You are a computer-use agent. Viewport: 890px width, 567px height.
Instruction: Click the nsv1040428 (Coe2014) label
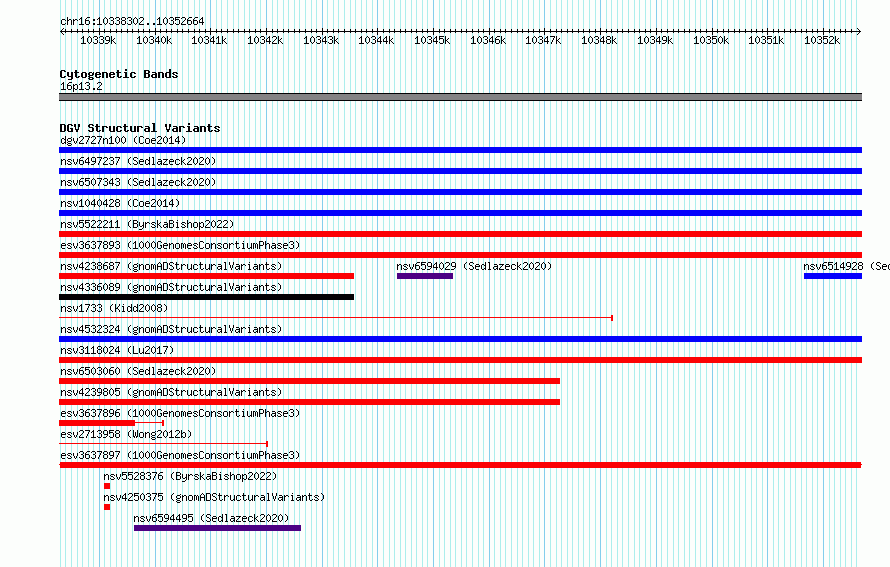coord(120,203)
